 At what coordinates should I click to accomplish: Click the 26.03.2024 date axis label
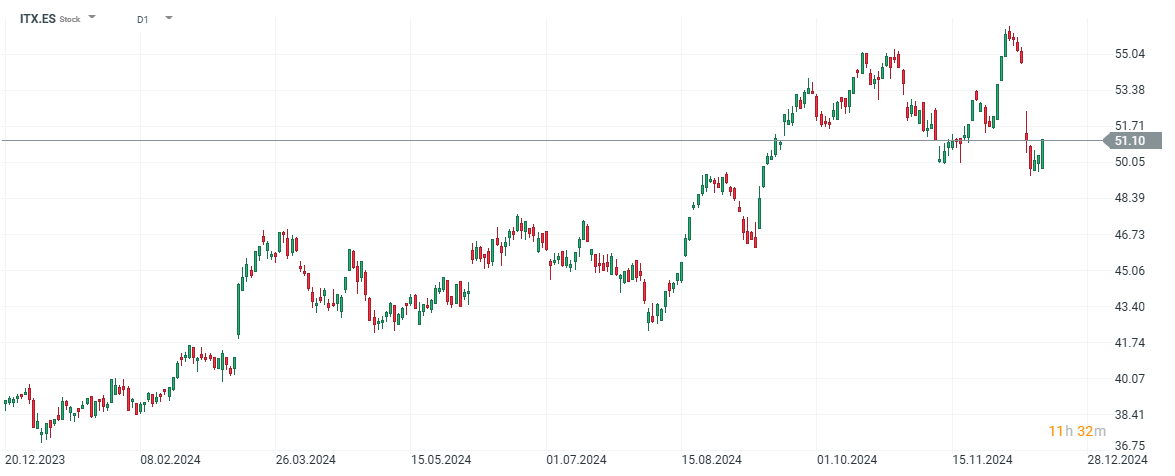click(304, 461)
